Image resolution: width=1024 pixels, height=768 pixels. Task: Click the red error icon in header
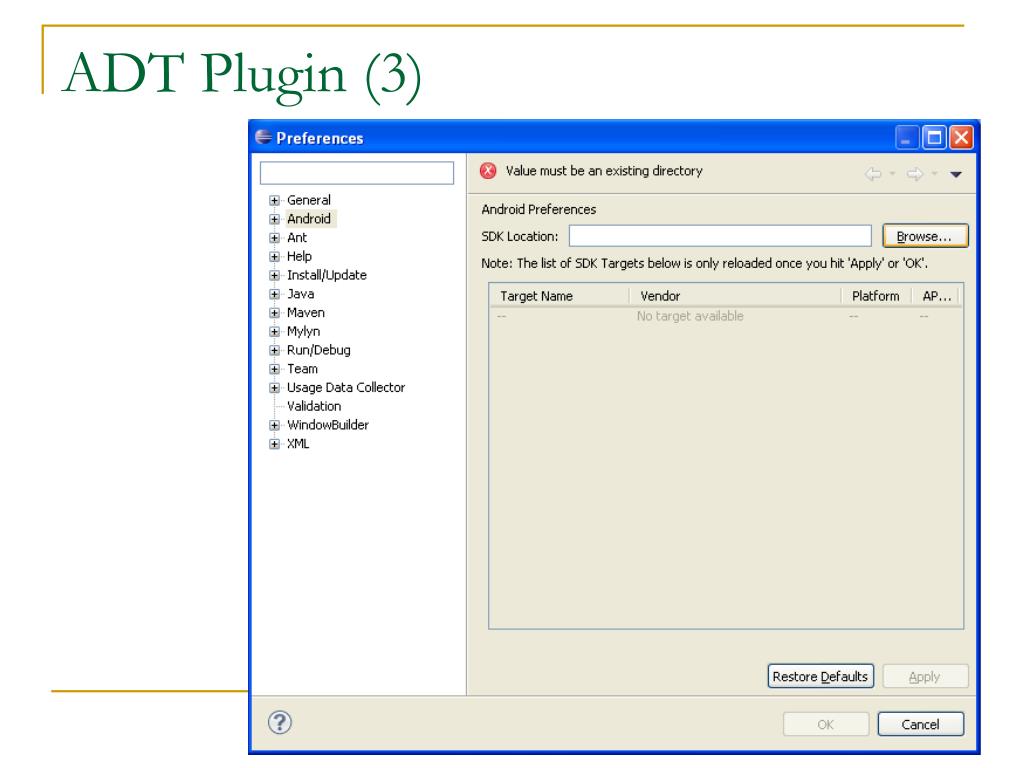[x=488, y=171]
